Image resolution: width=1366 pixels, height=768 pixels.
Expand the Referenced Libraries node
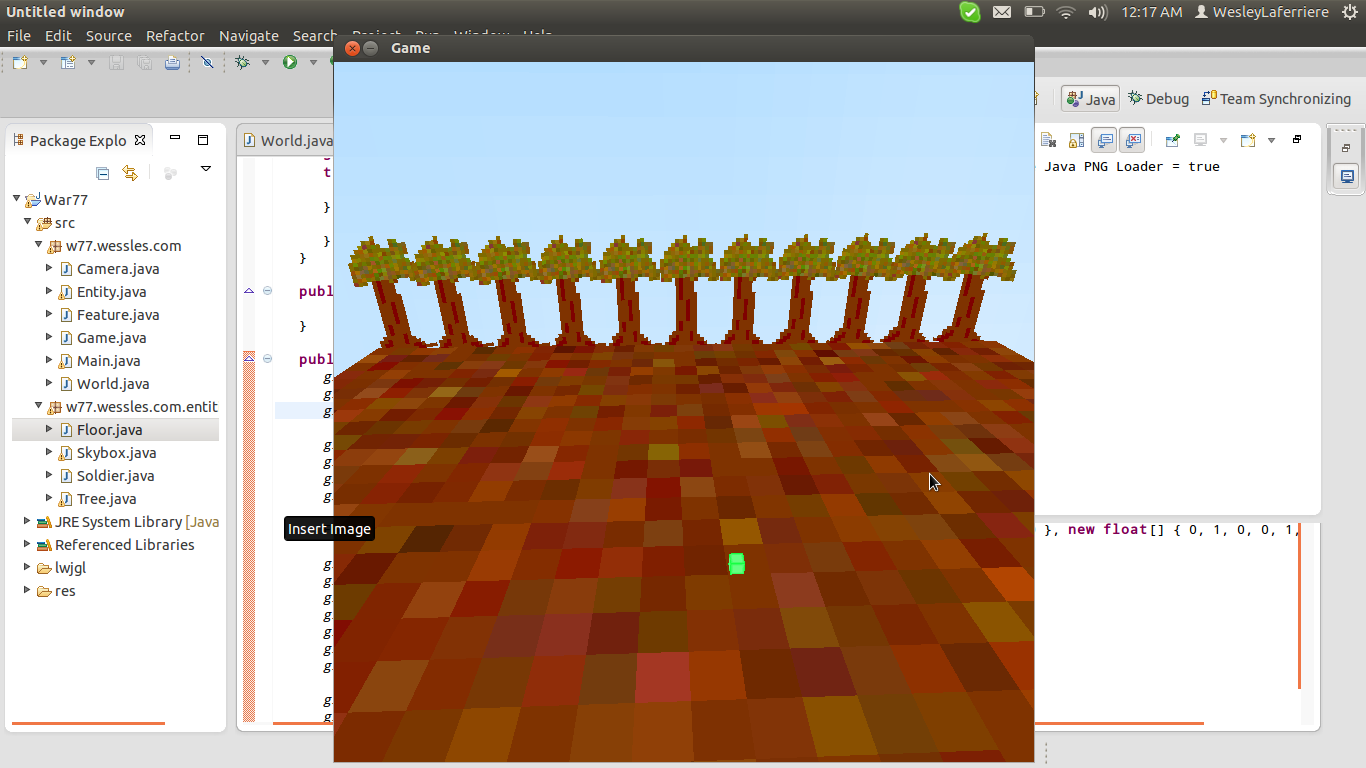(27, 544)
